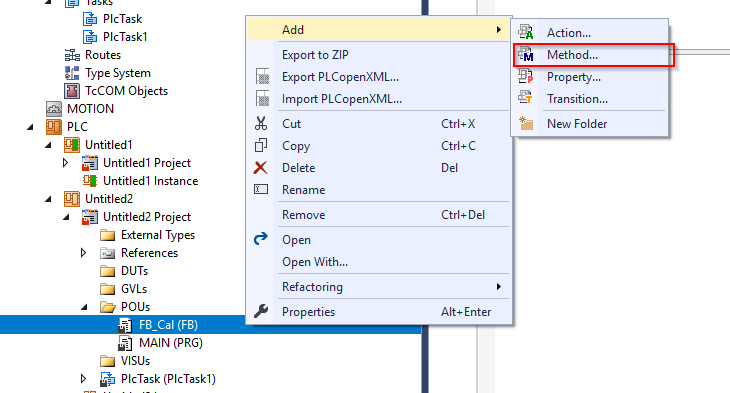Click the New Folder icon
The height and width of the screenshot is (393, 730).
pyautogui.click(x=526, y=123)
